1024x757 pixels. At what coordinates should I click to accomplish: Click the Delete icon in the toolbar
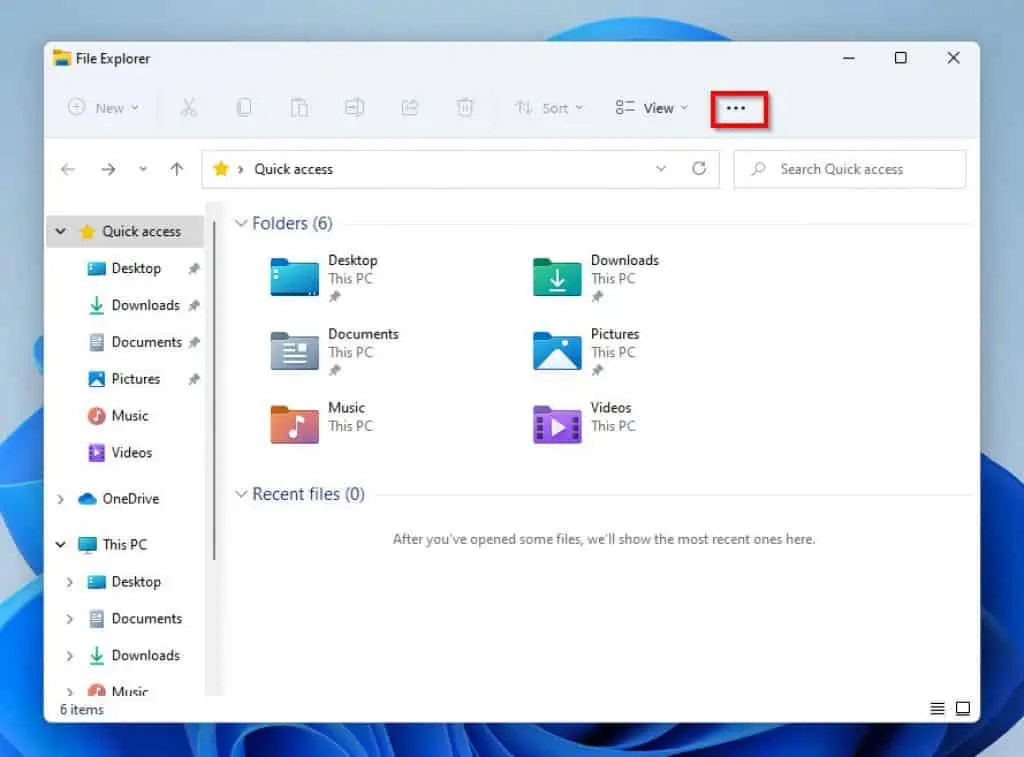click(x=464, y=107)
